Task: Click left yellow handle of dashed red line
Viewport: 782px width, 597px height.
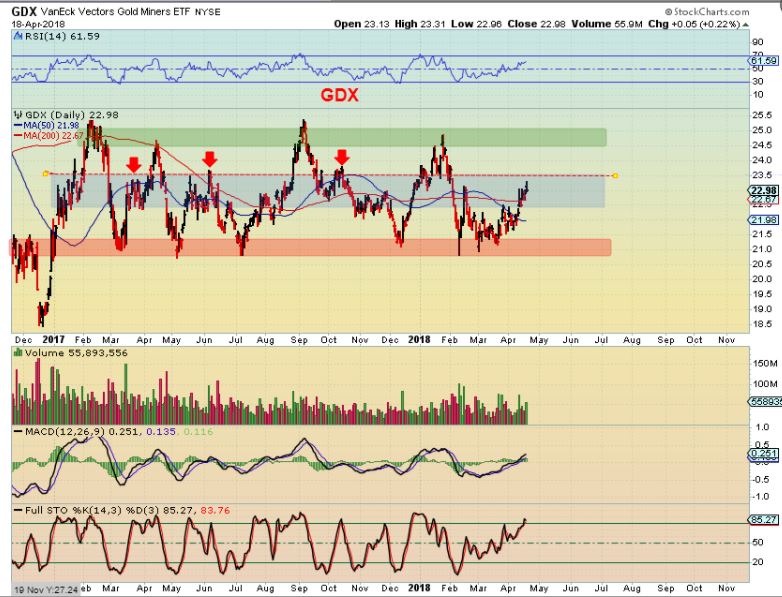Action: pos(45,174)
